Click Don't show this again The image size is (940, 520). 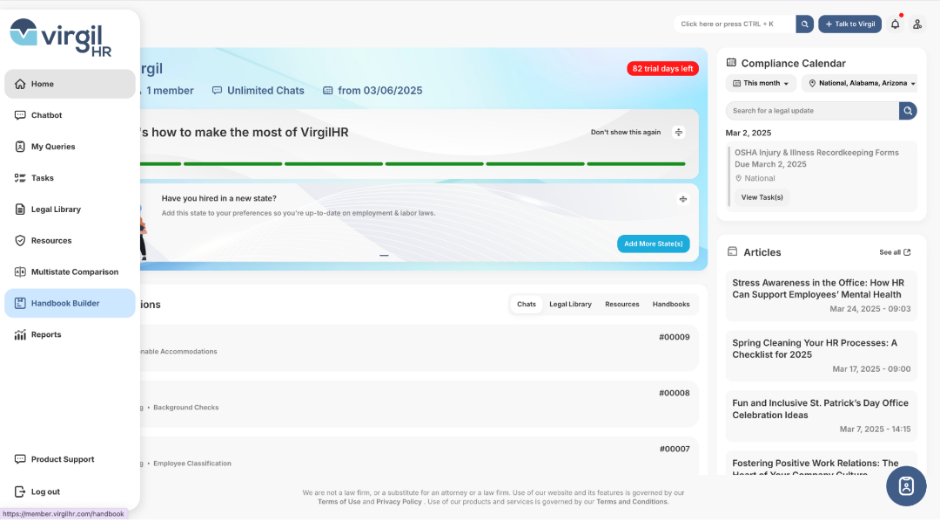click(625, 132)
